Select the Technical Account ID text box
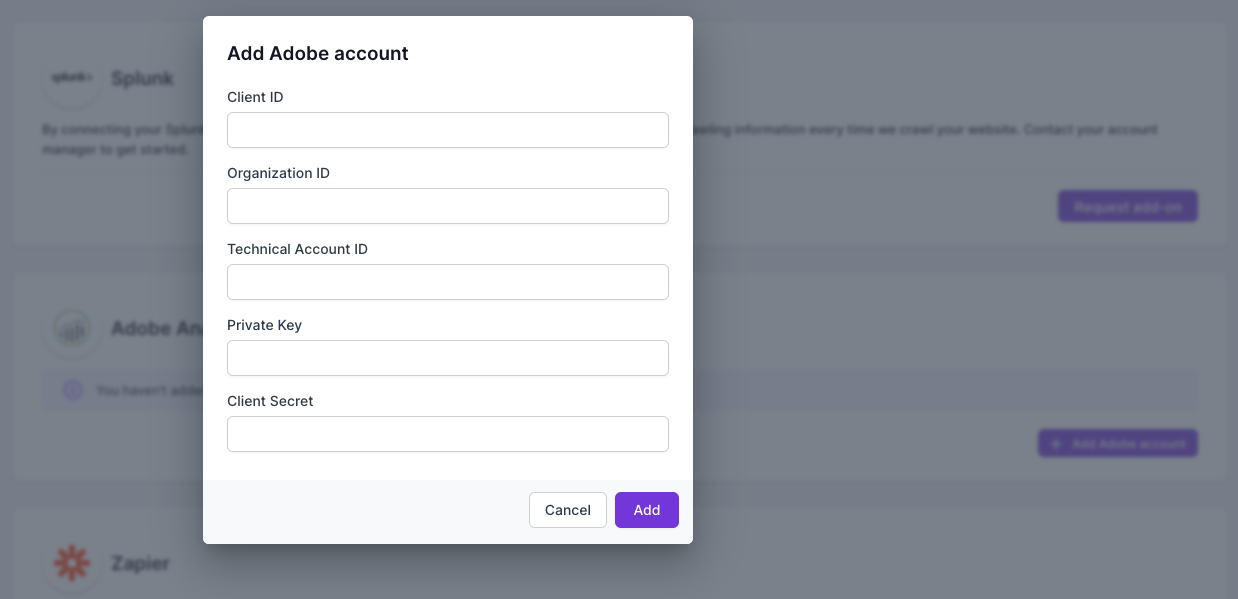The height and width of the screenshot is (599, 1238). [447, 282]
